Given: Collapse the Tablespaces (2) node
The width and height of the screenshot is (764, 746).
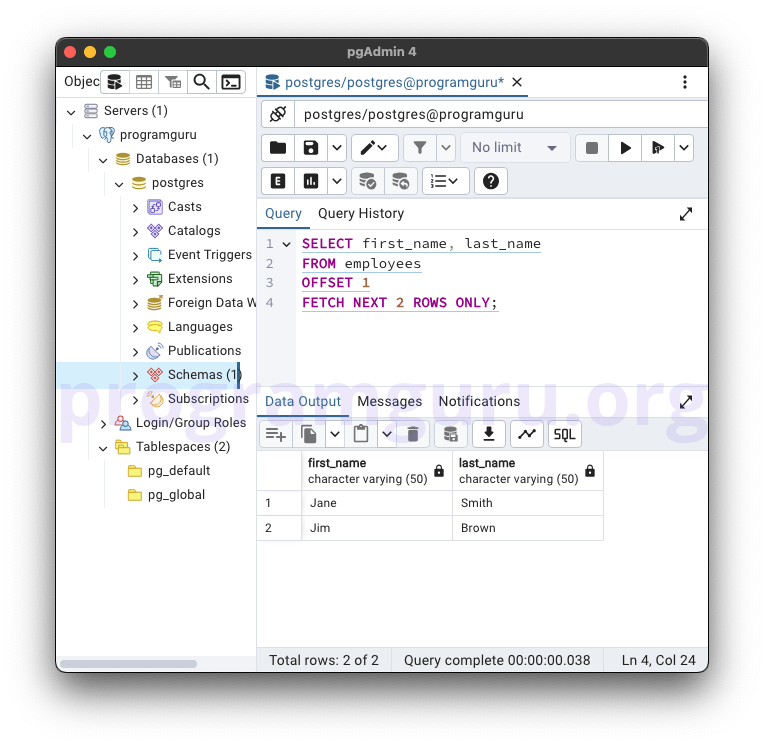Looking at the screenshot, I should (103, 448).
